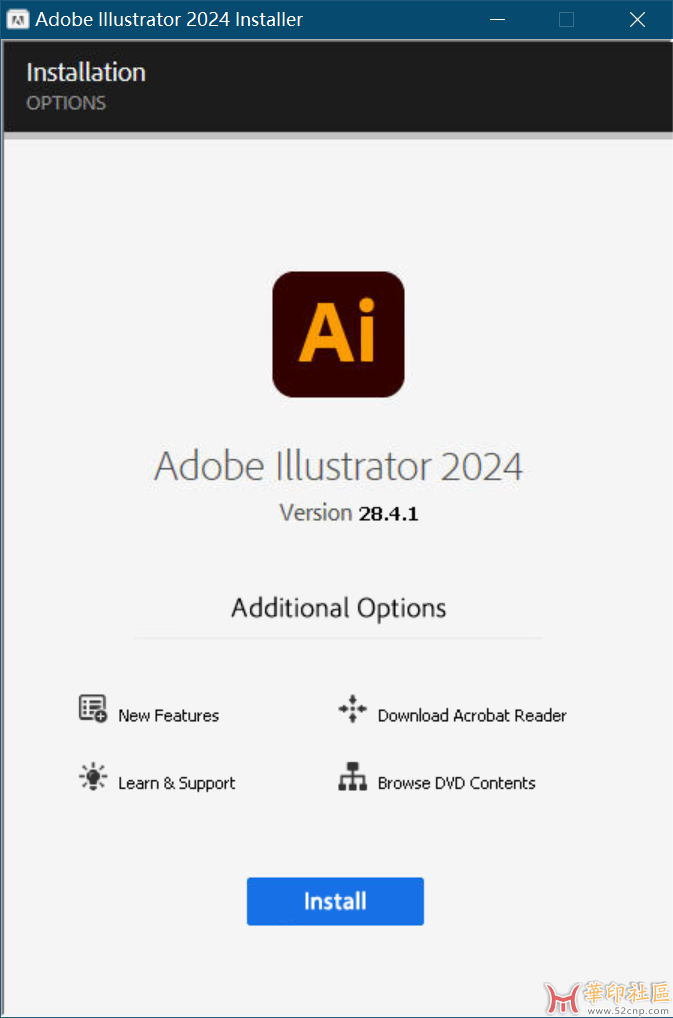673x1018 pixels.
Task: Click the Adobe Illustrator Ai logo
Action: tap(338, 334)
